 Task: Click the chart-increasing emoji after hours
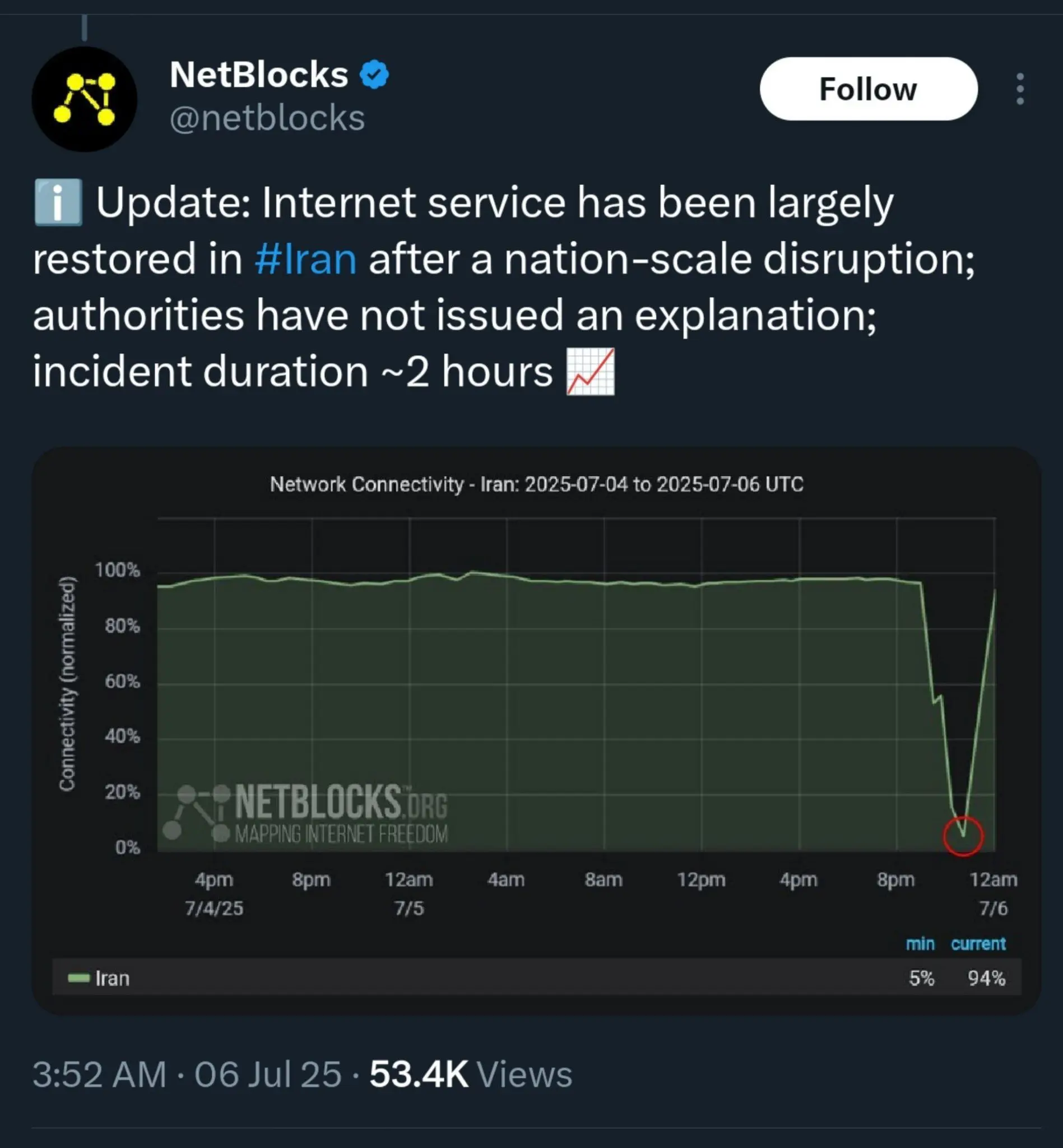591,372
